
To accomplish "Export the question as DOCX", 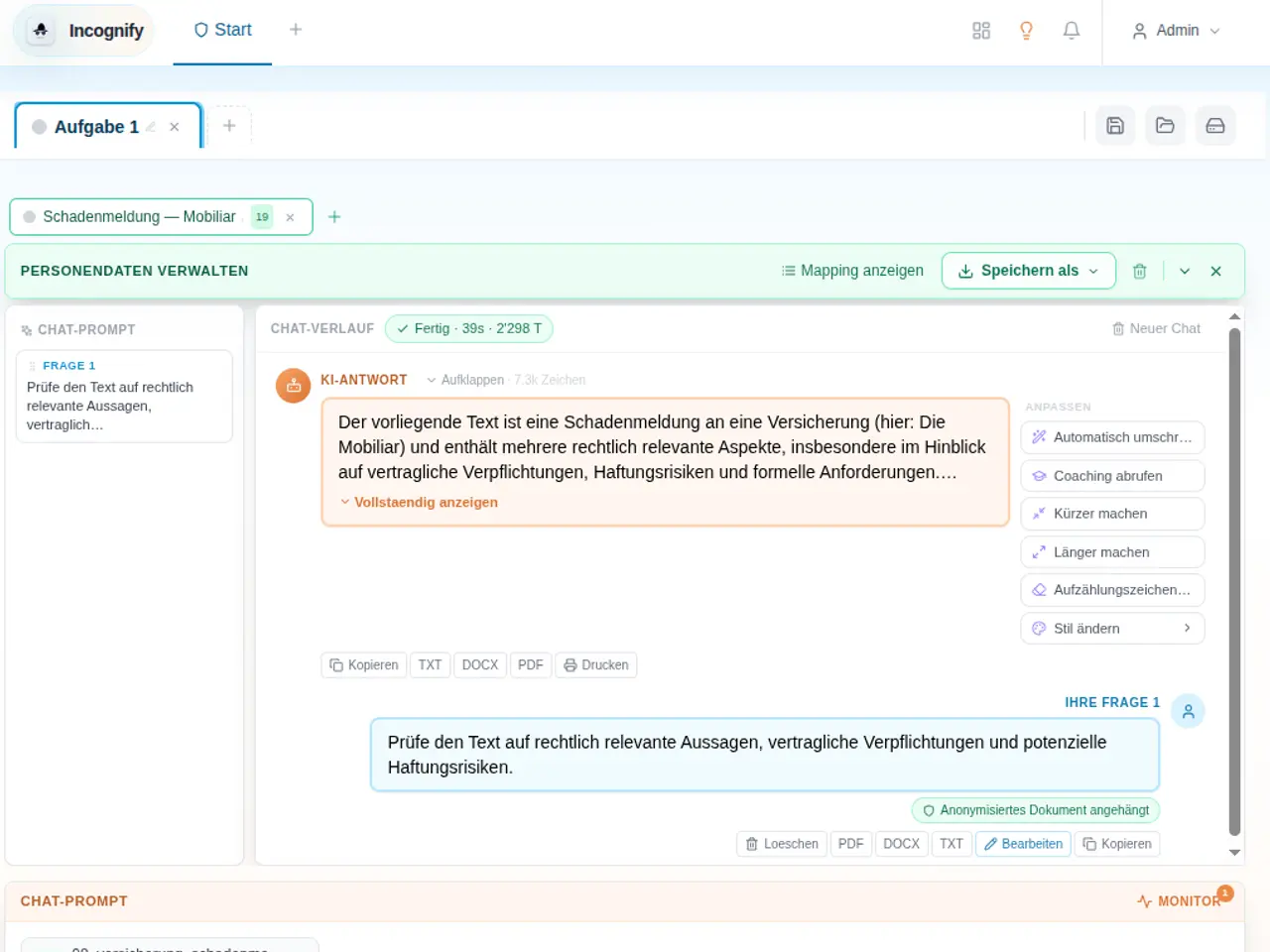I will click(x=902, y=844).
